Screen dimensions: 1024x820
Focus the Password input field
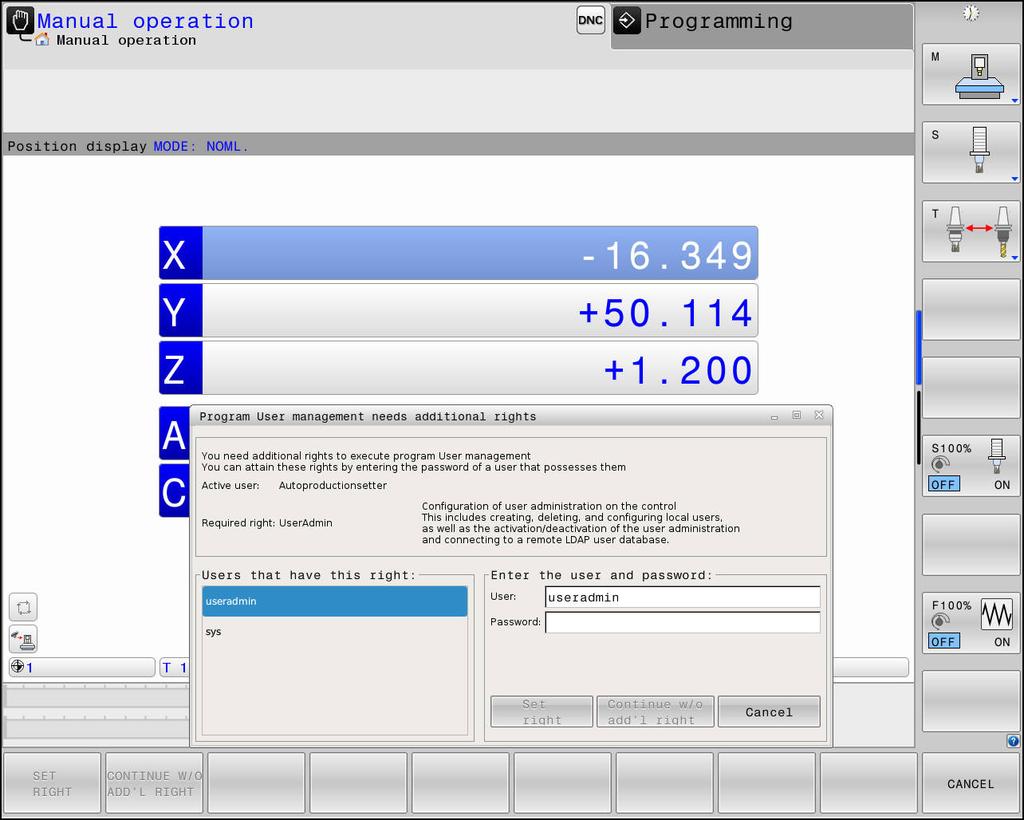point(682,622)
